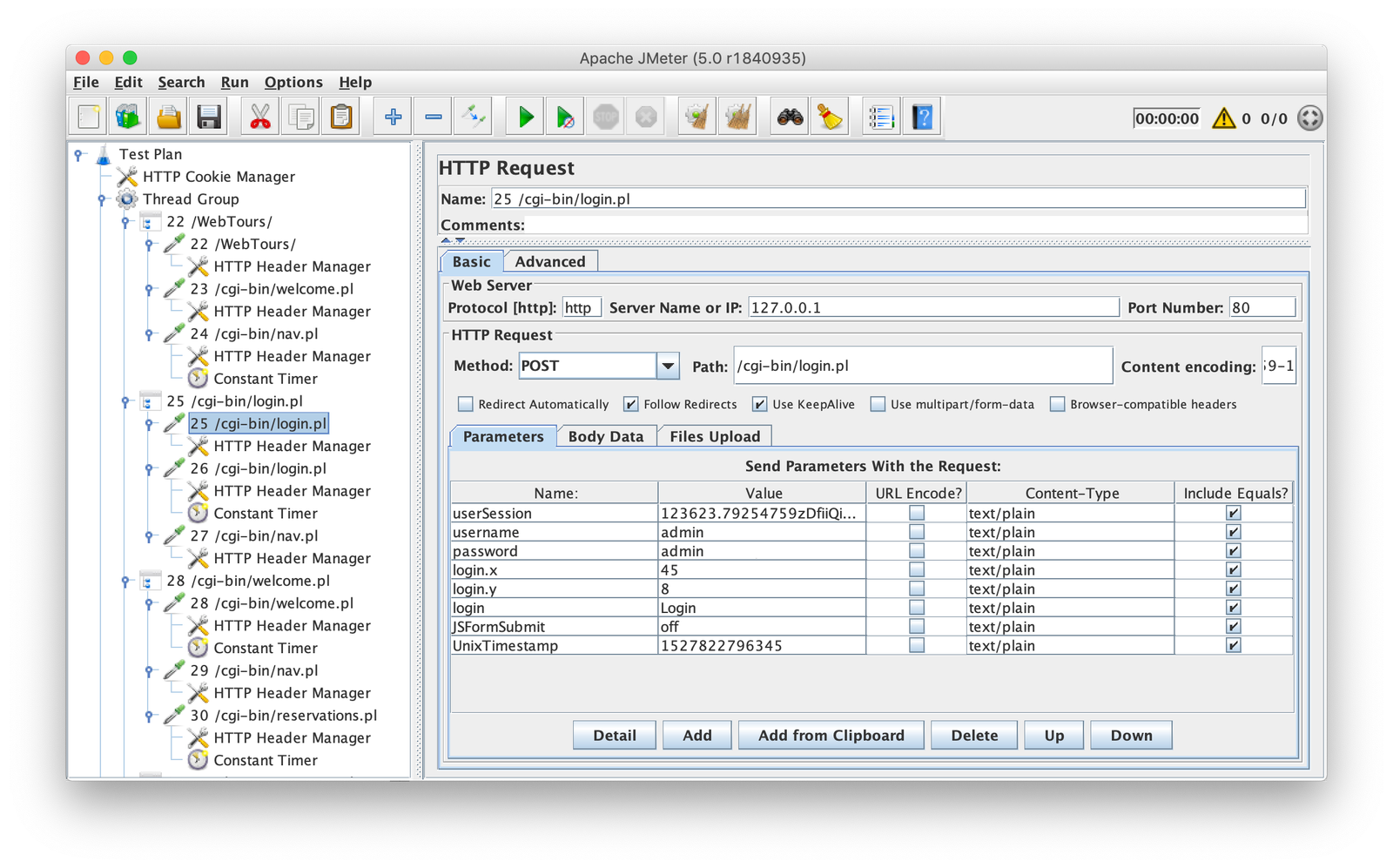
Task: Enable Redirect Automatically checkbox
Action: 466,404
